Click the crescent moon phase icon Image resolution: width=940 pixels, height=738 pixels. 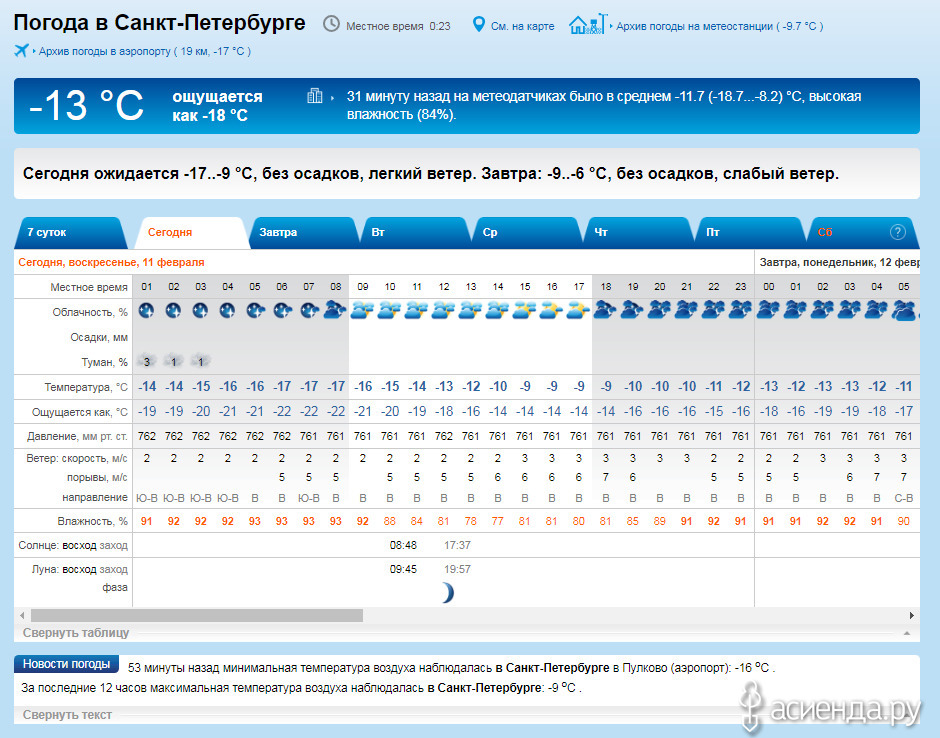(447, 592)
